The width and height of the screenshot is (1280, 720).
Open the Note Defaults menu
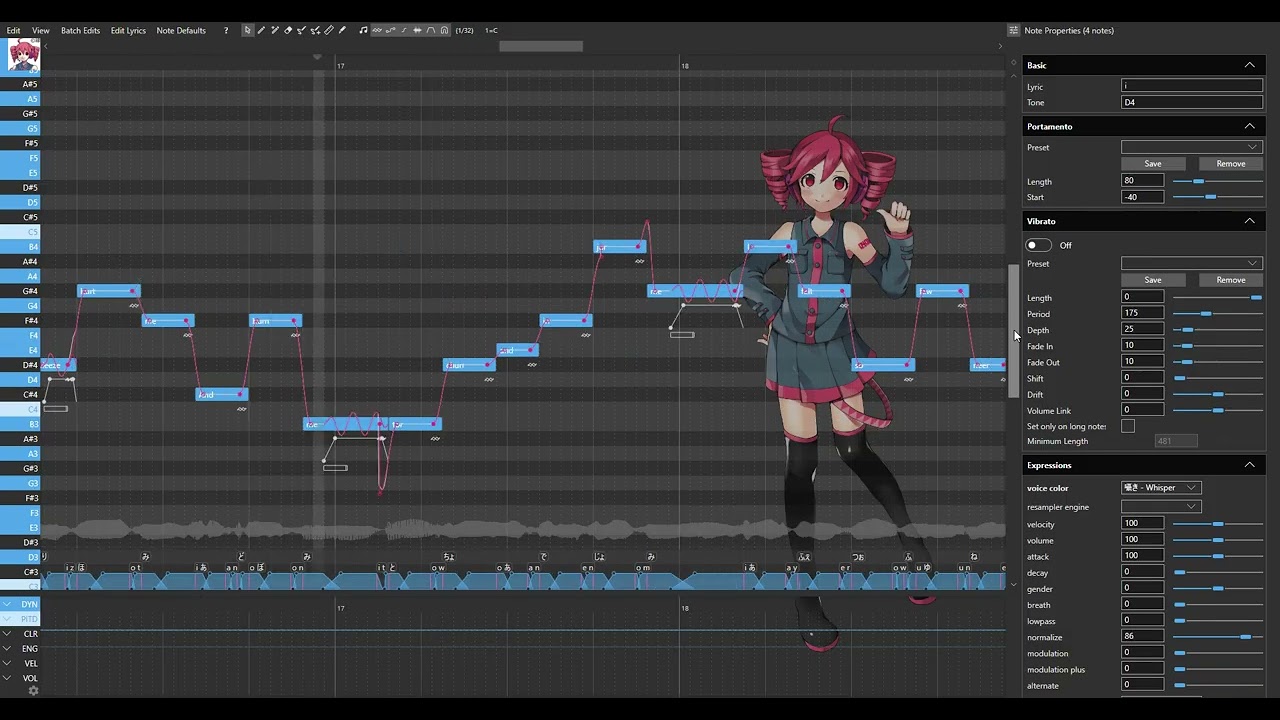coord(181,30)
